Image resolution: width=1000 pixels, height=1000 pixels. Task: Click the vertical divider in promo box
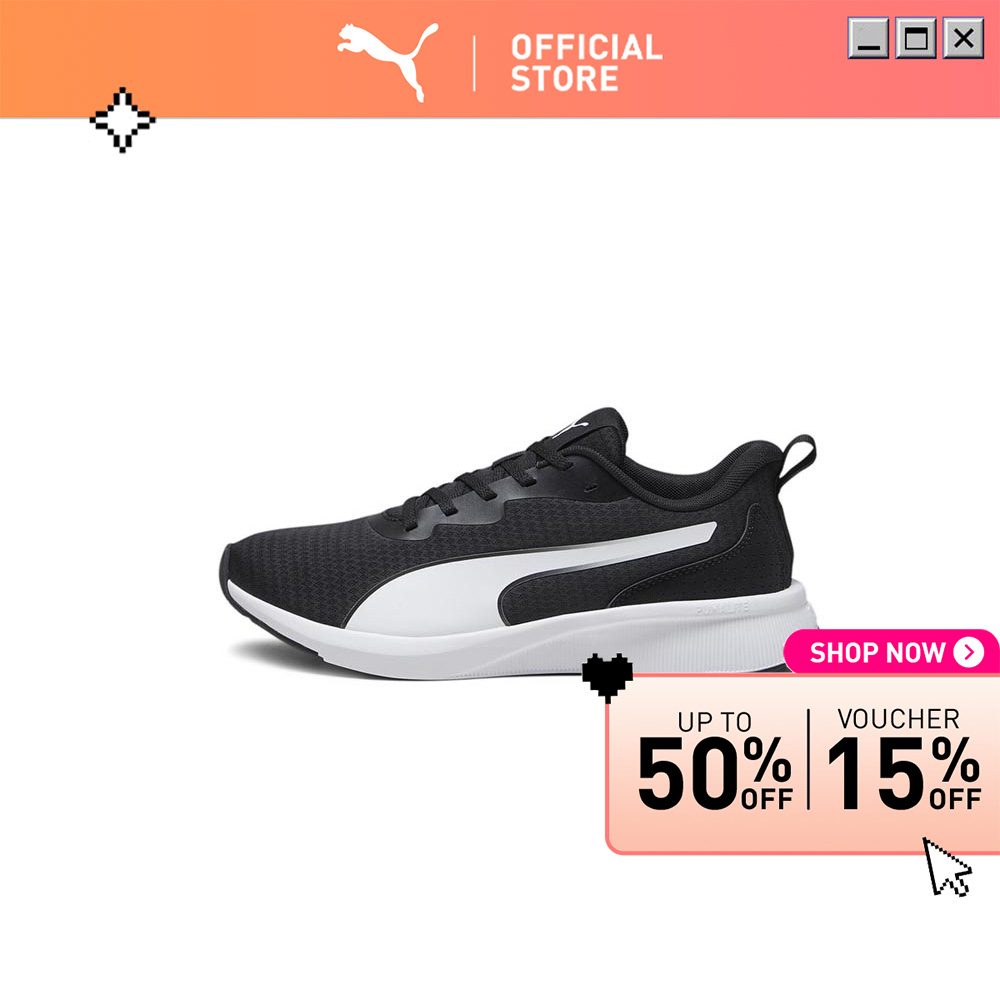(809, 759)
